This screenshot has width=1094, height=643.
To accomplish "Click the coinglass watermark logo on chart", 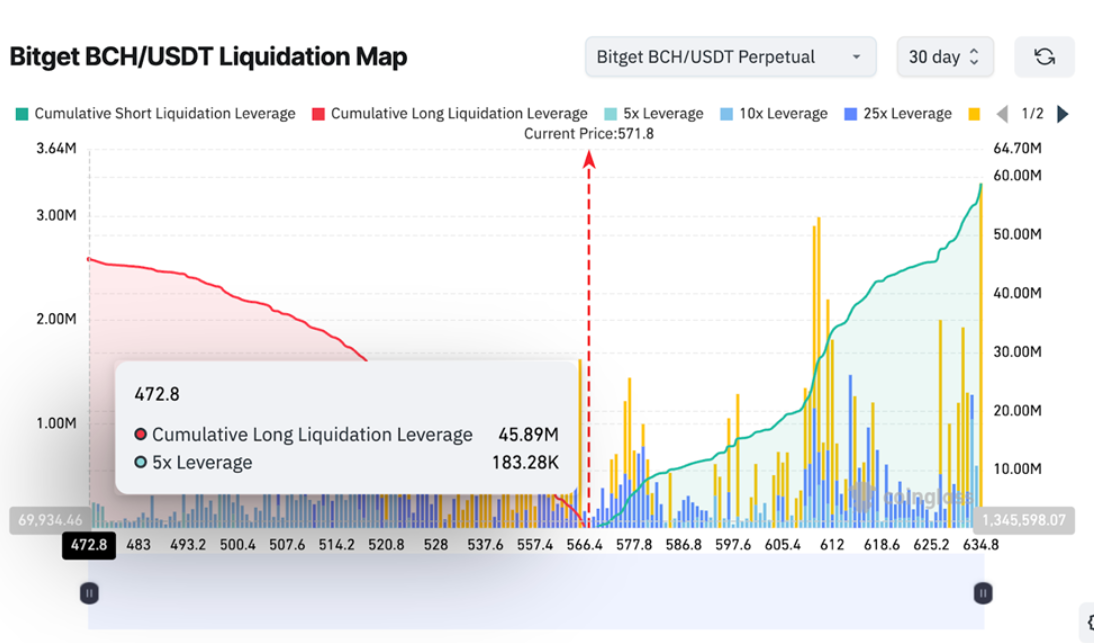I will (892, 492).
